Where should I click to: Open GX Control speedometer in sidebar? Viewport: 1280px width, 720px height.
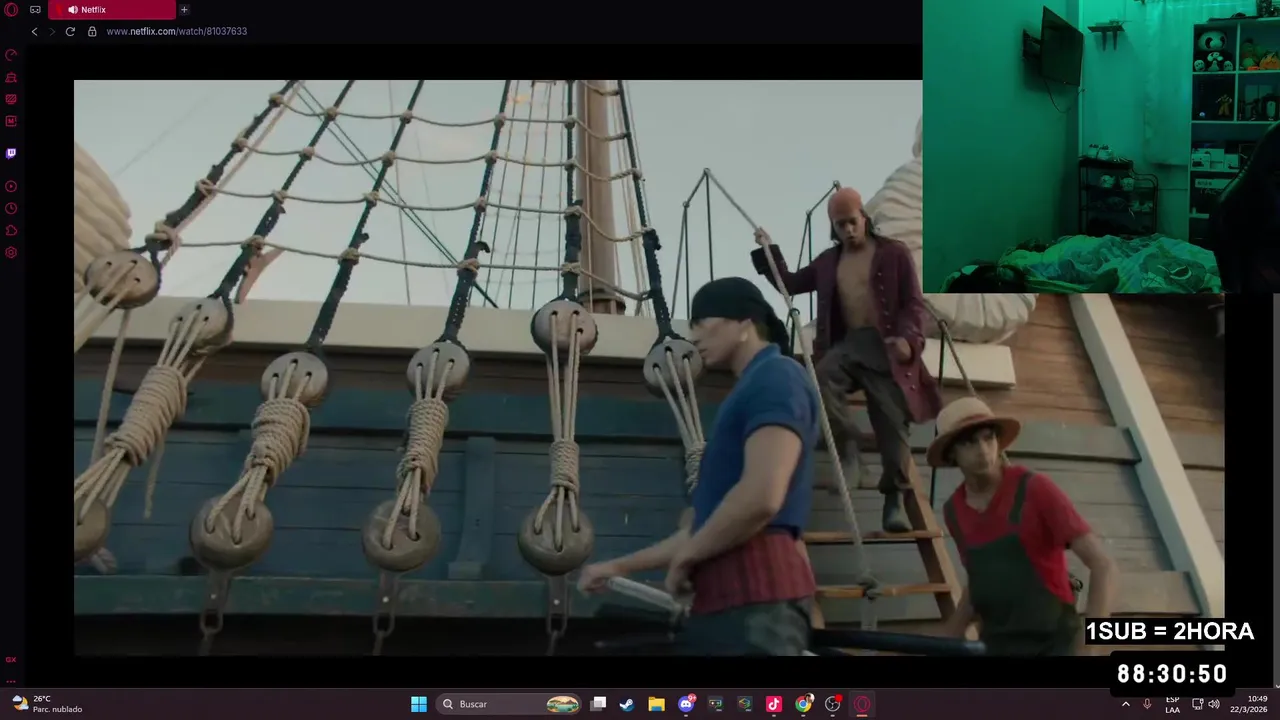11,55
